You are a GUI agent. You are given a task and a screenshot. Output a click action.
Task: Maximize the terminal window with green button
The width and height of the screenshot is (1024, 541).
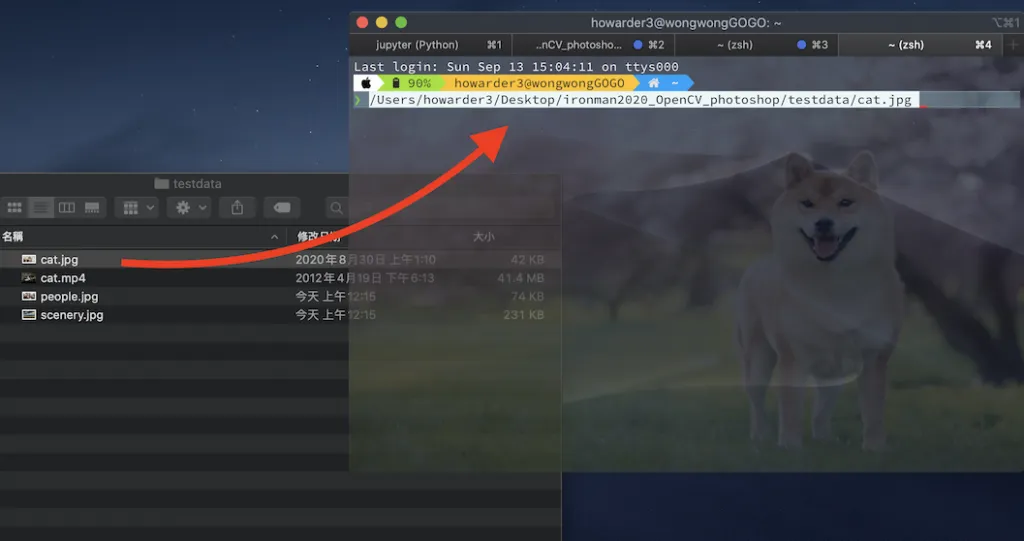(401, 23)
